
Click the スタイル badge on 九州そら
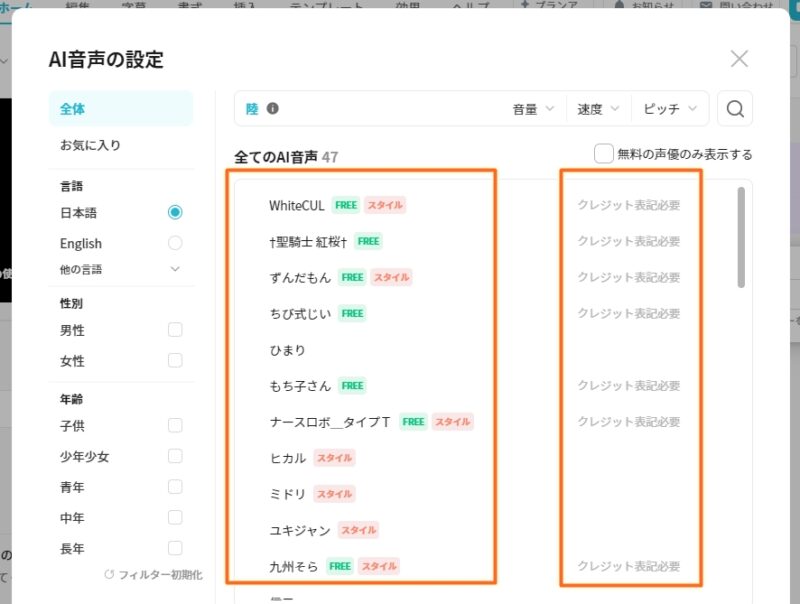(379, 566)
